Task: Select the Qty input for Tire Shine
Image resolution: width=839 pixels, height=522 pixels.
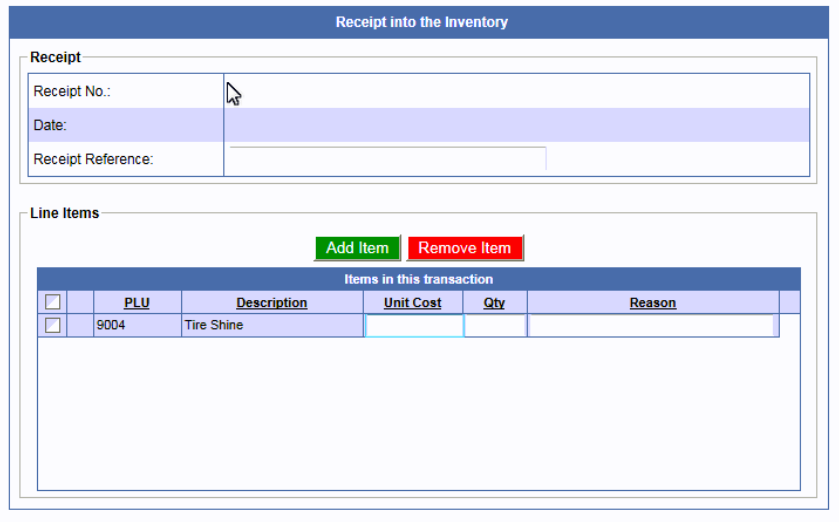Action: point(495,326)
